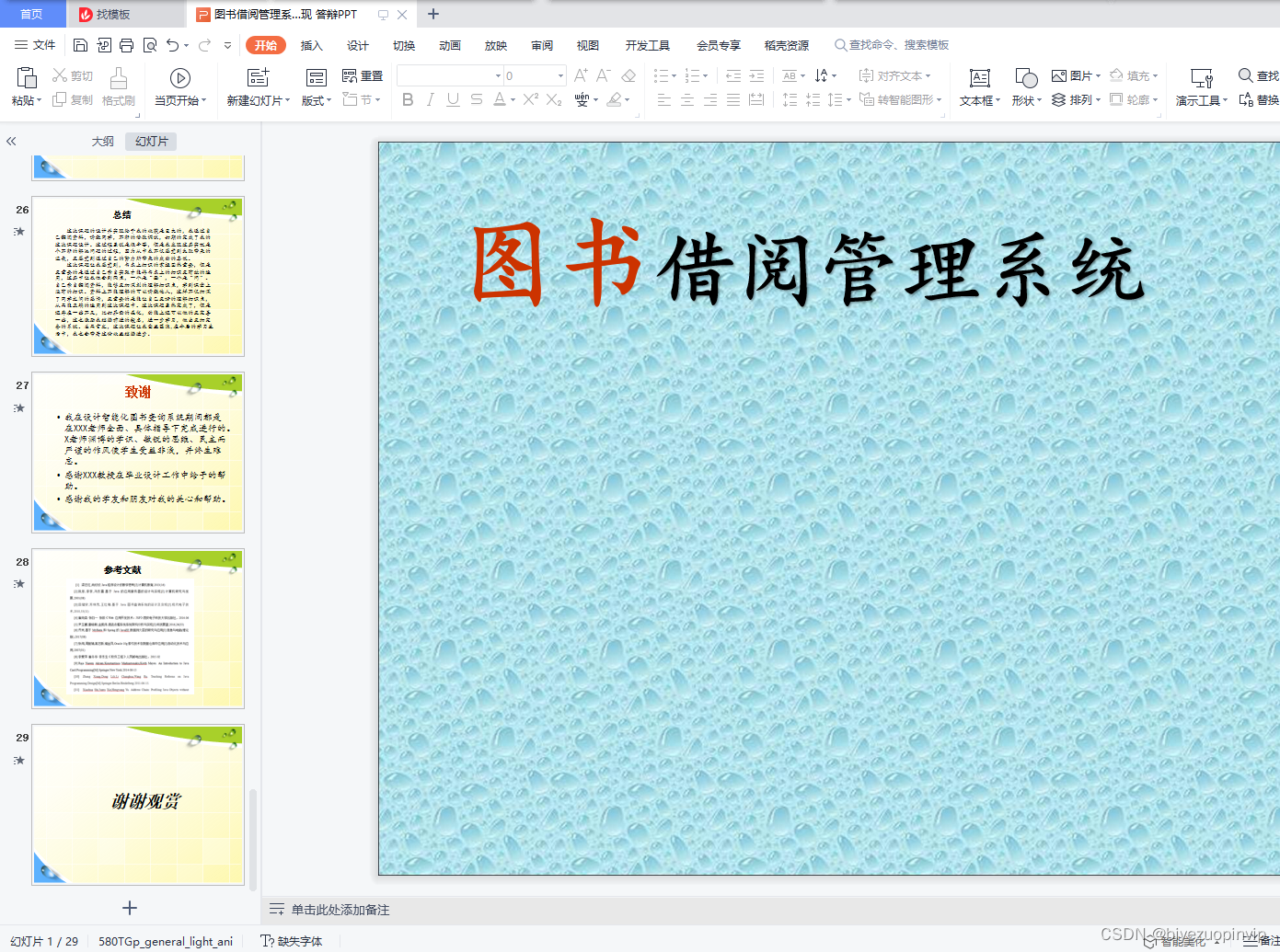Switch to the 大纲 (Outline) tab
This screenshot has width=1280, height=952.
tap(102, 141)
